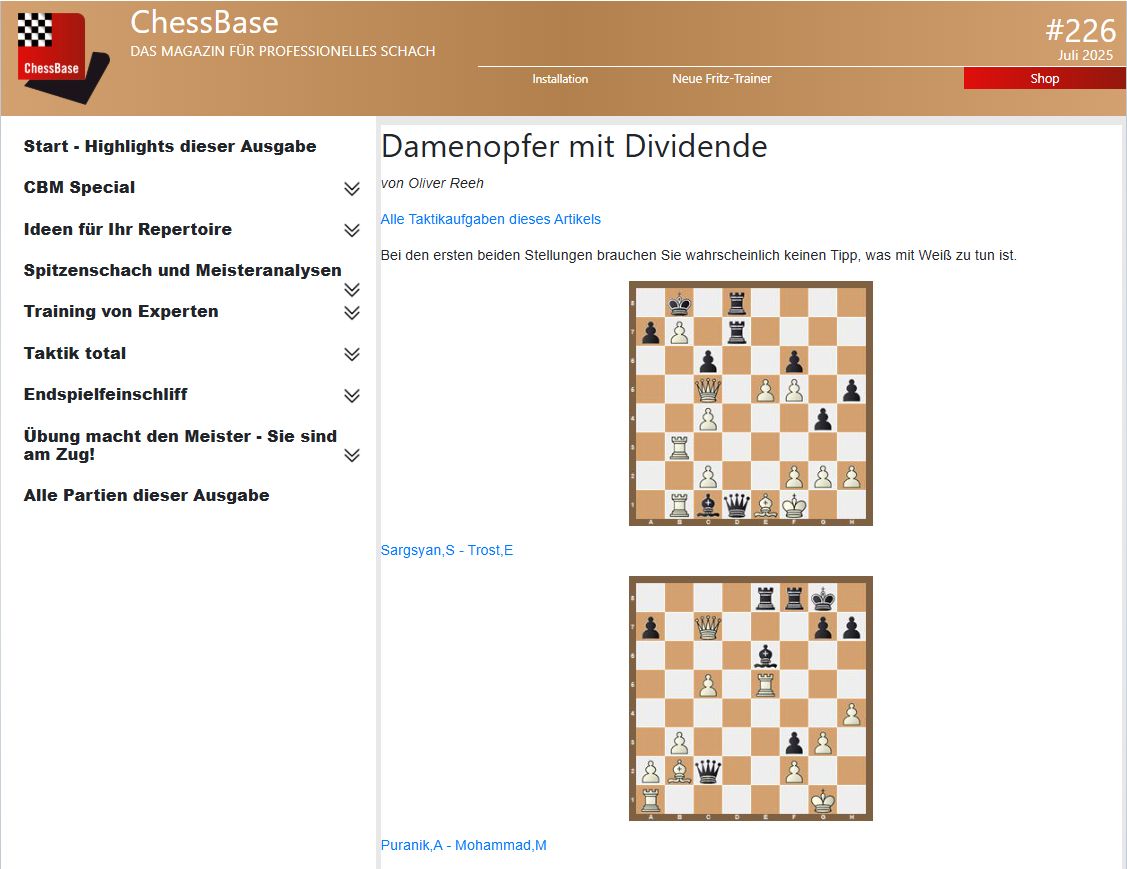Expand Übung macht den Meister chevron
The width and height of the screenshot is (1127, 869).
coord(351,455)
